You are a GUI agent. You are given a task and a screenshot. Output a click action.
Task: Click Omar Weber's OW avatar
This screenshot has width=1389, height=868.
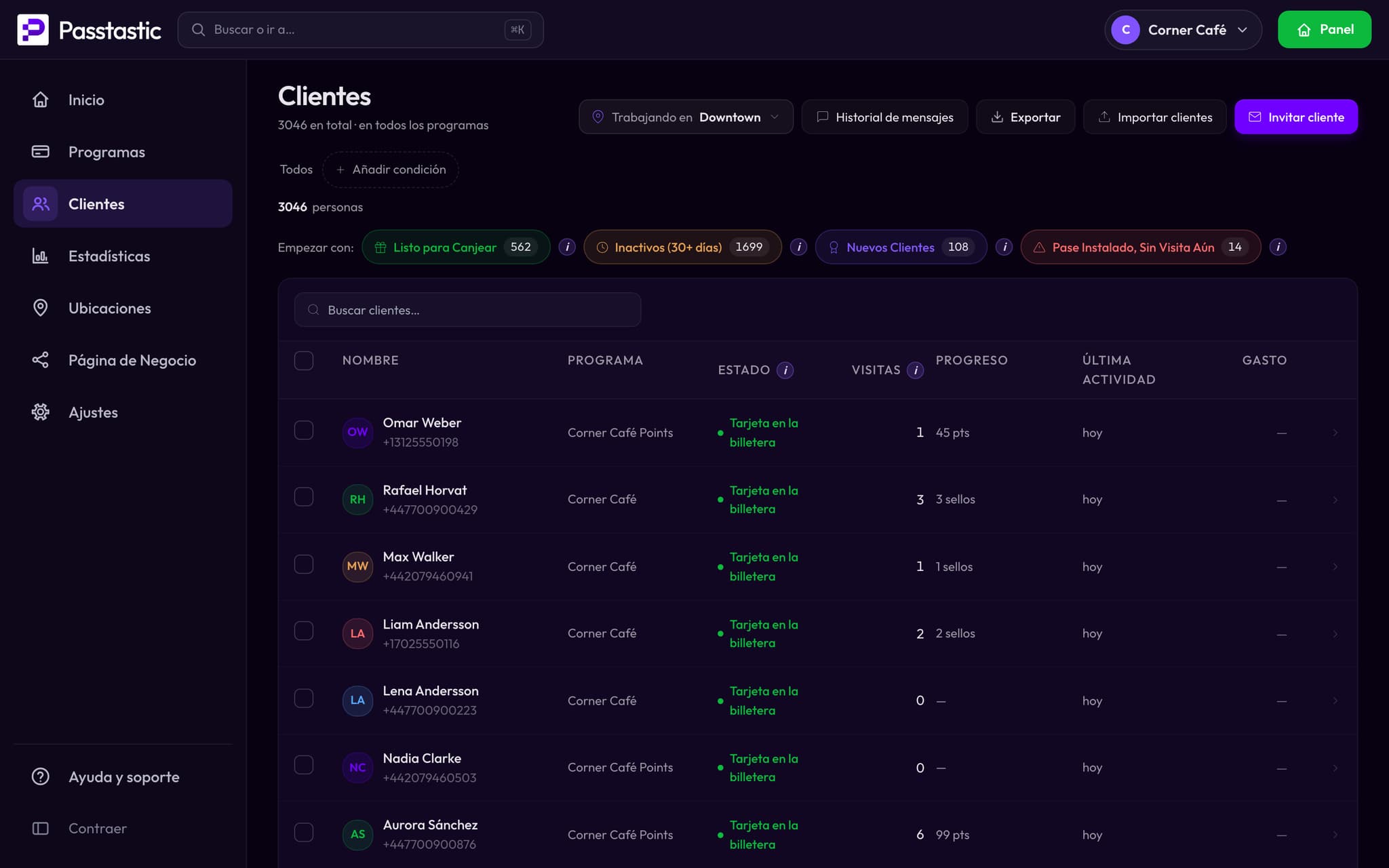point(357,432)
